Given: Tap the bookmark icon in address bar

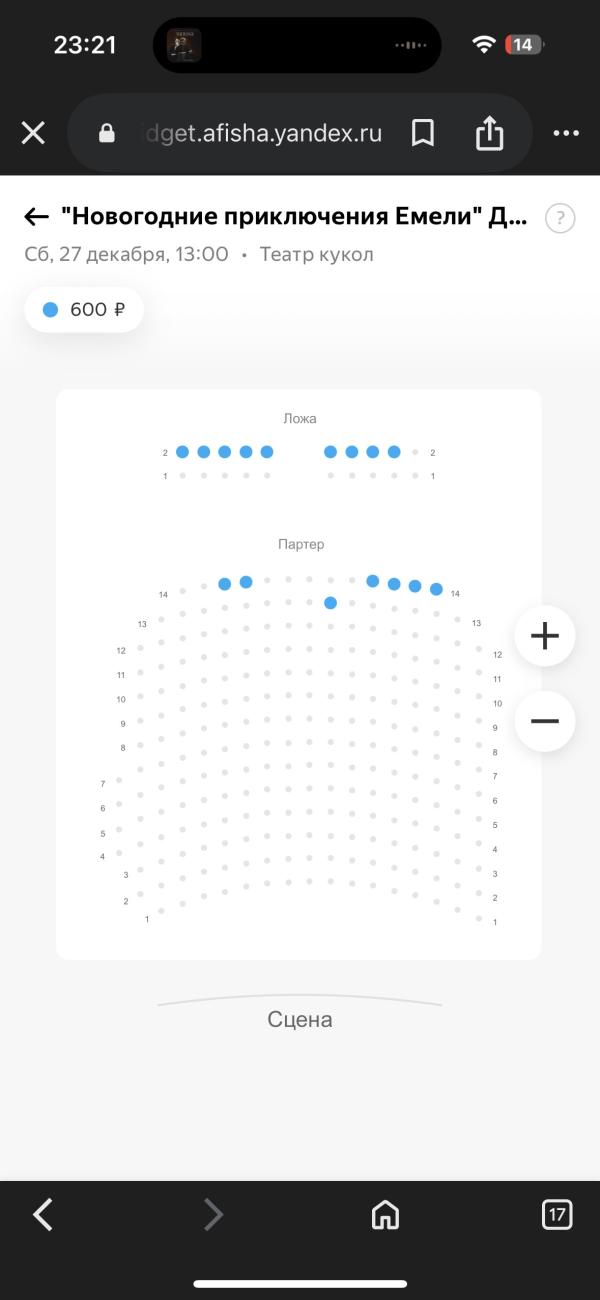Looking at the screenshot, I should (423, 133).
